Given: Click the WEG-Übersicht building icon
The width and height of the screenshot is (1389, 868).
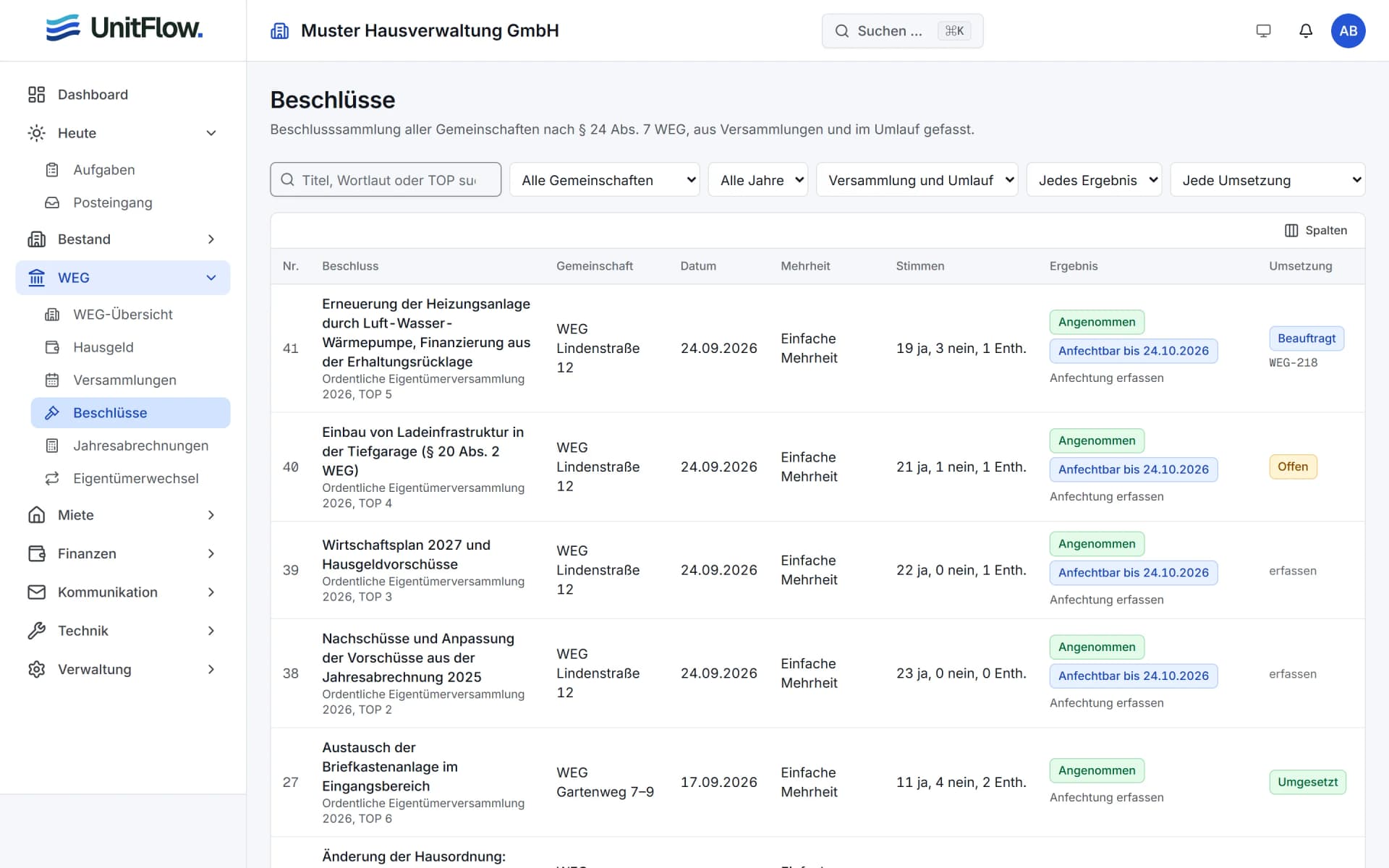Looking at the screenshot, I should [52, 315].
